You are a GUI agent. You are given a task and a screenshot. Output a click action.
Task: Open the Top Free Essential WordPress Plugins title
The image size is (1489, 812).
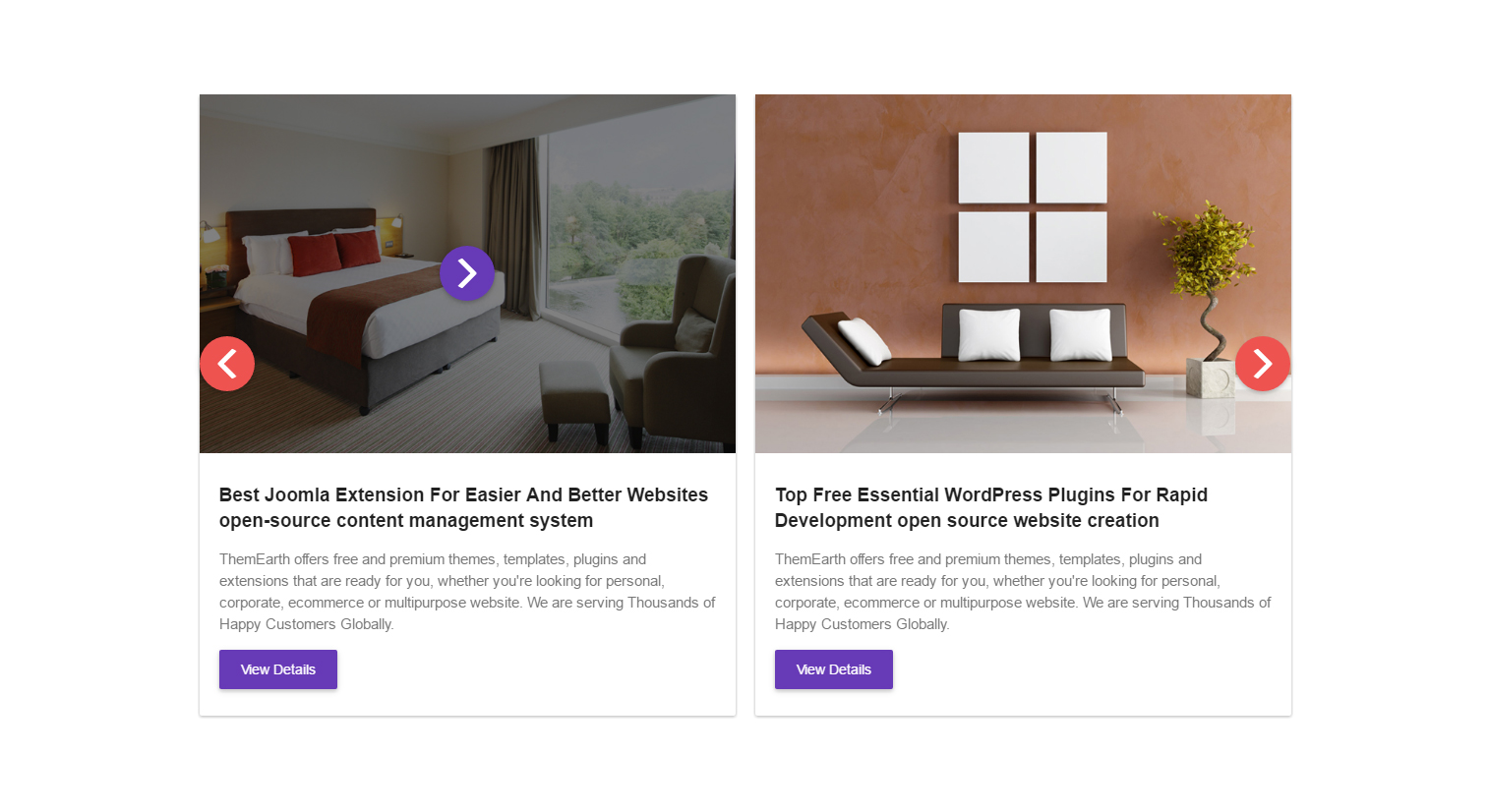click(x=991, y=507)
